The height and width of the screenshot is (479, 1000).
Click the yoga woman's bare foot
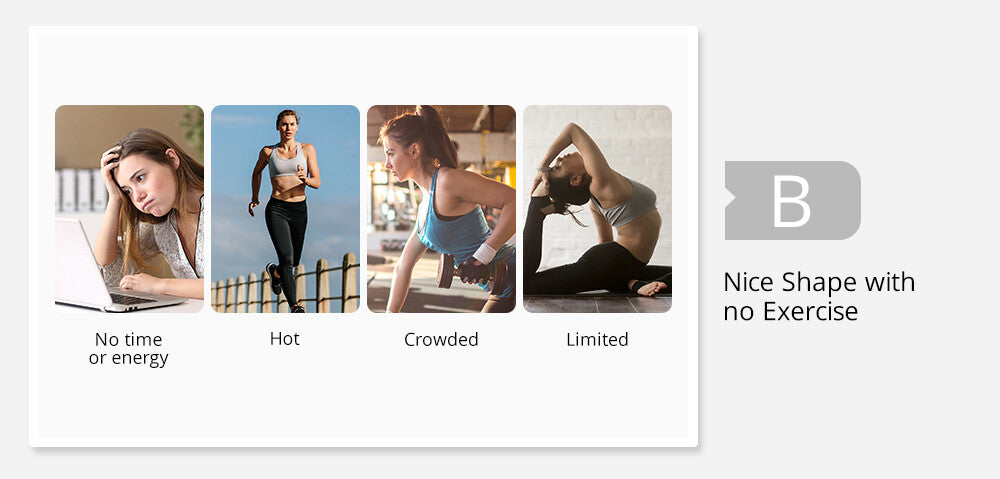(652, 288)
